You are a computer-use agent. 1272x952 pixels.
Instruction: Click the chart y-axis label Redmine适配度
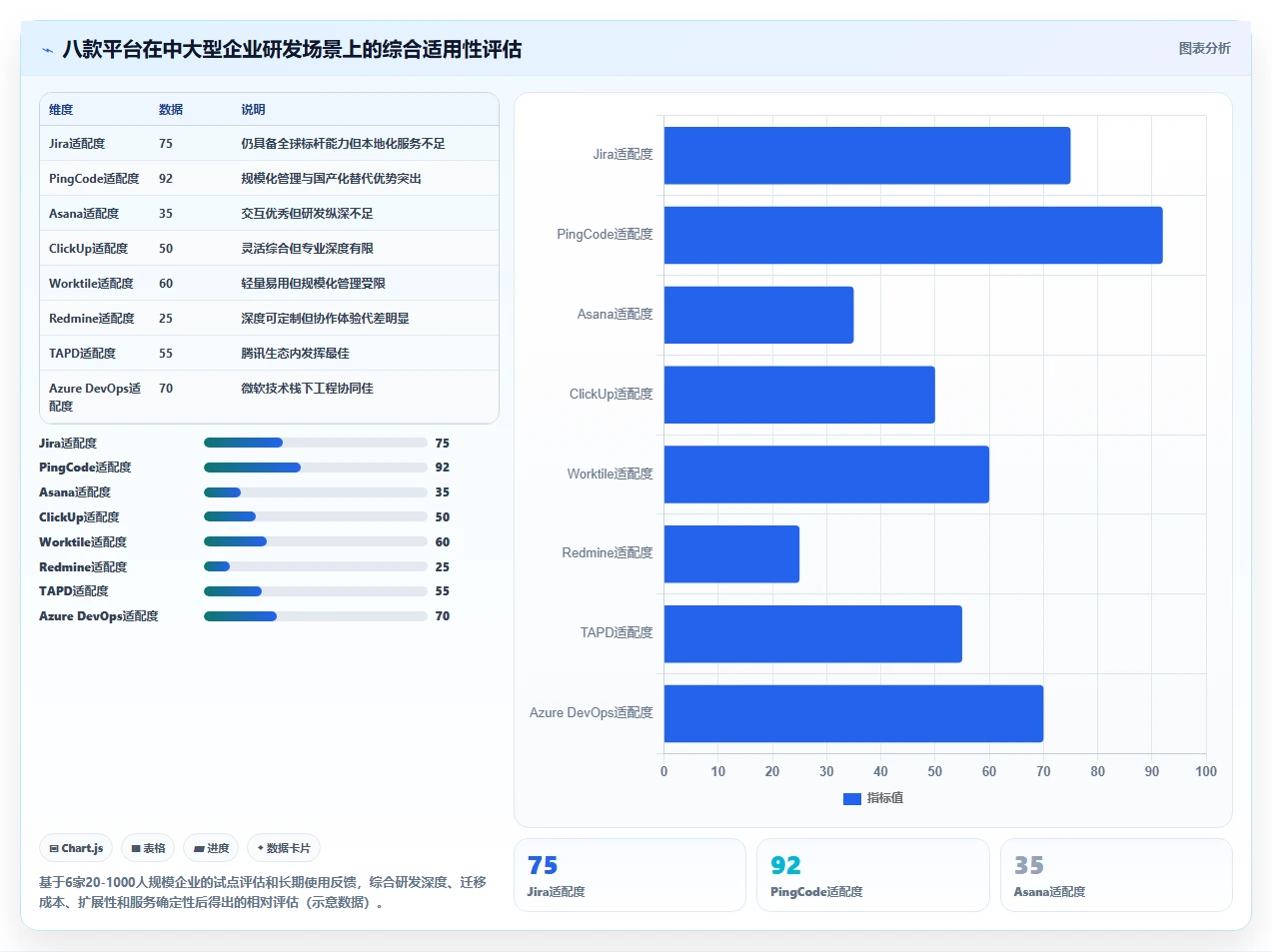[x=607, y=553]
